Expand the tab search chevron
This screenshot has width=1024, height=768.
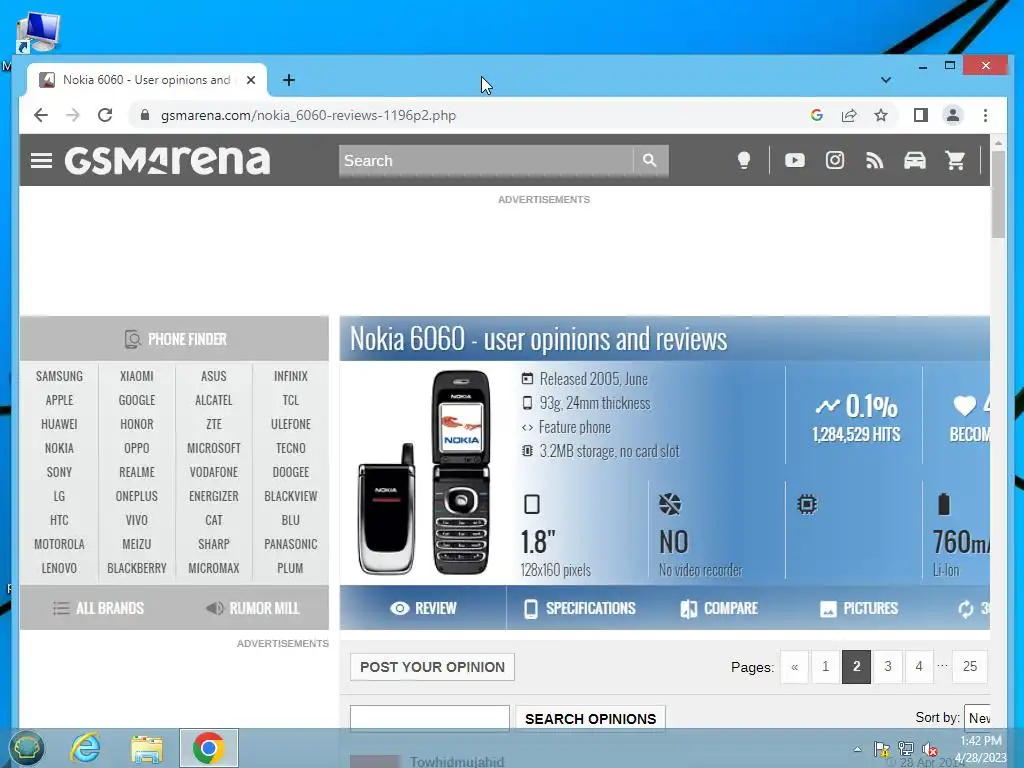point(886,80)
